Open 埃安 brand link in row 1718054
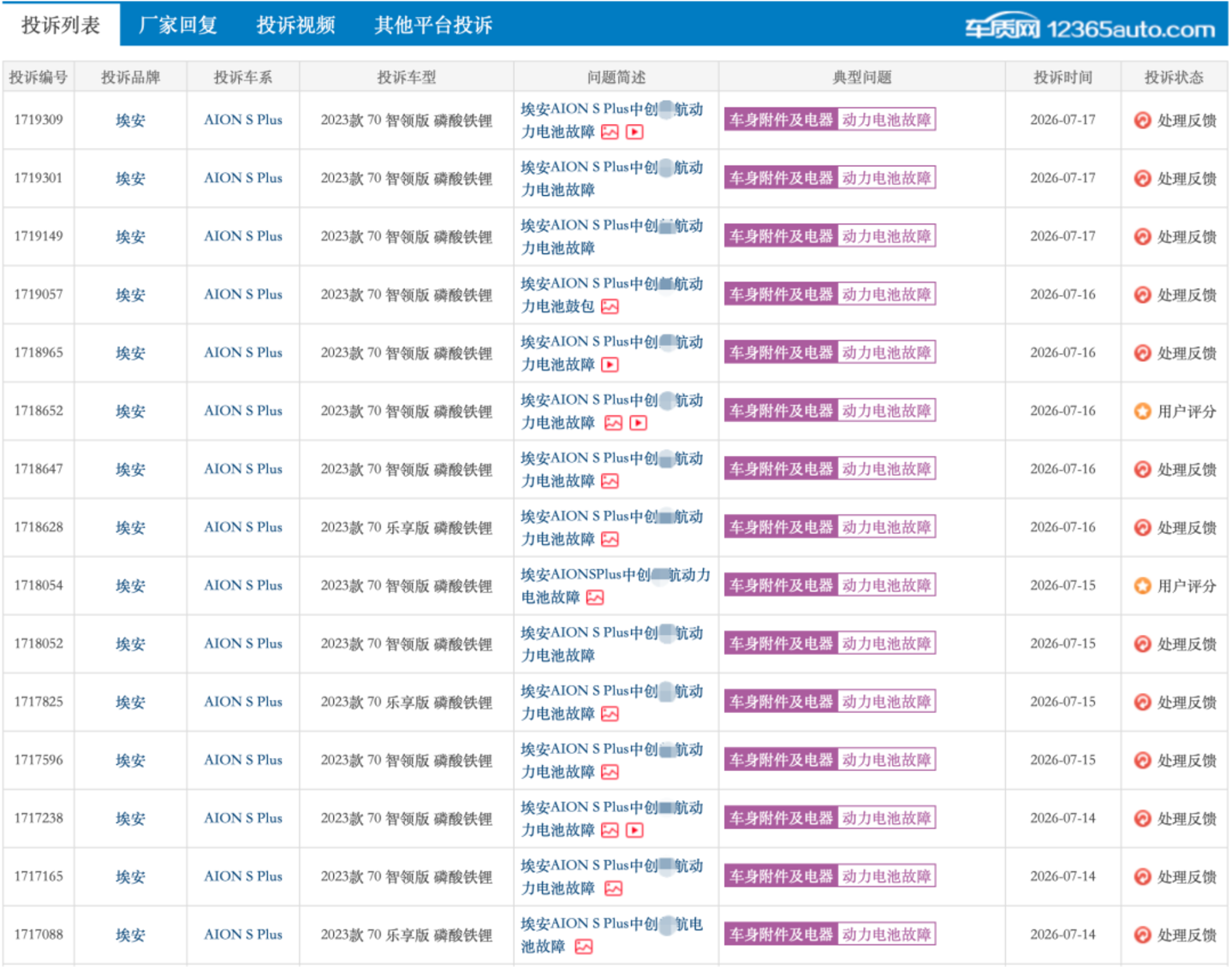Image resolution: width=1232 pixels, height=967 pixels. tap(130, 586)
